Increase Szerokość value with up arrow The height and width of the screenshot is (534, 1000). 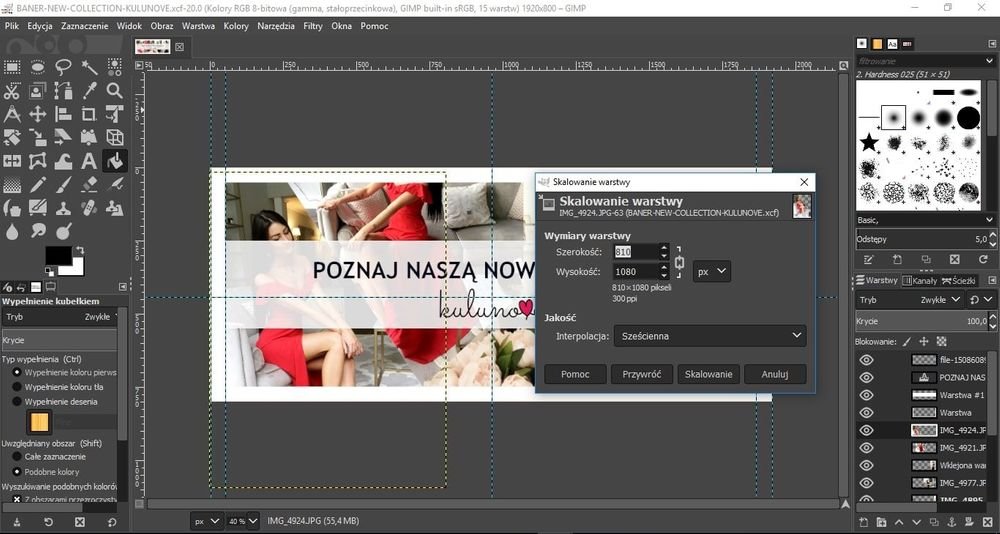[x=664, y=248]
